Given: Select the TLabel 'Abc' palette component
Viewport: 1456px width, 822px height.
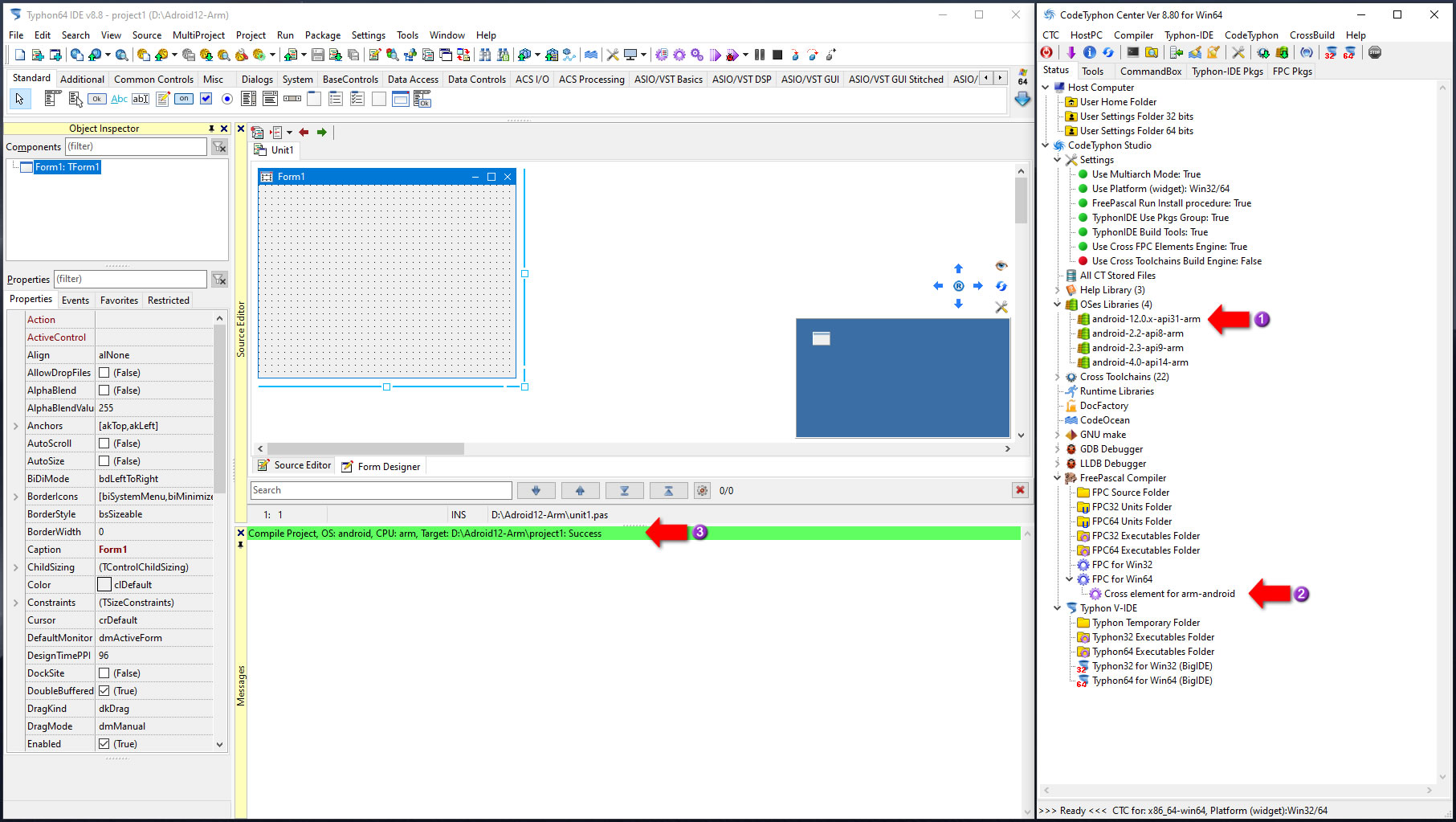Looking at the screenshot, I should pos(119,99).
